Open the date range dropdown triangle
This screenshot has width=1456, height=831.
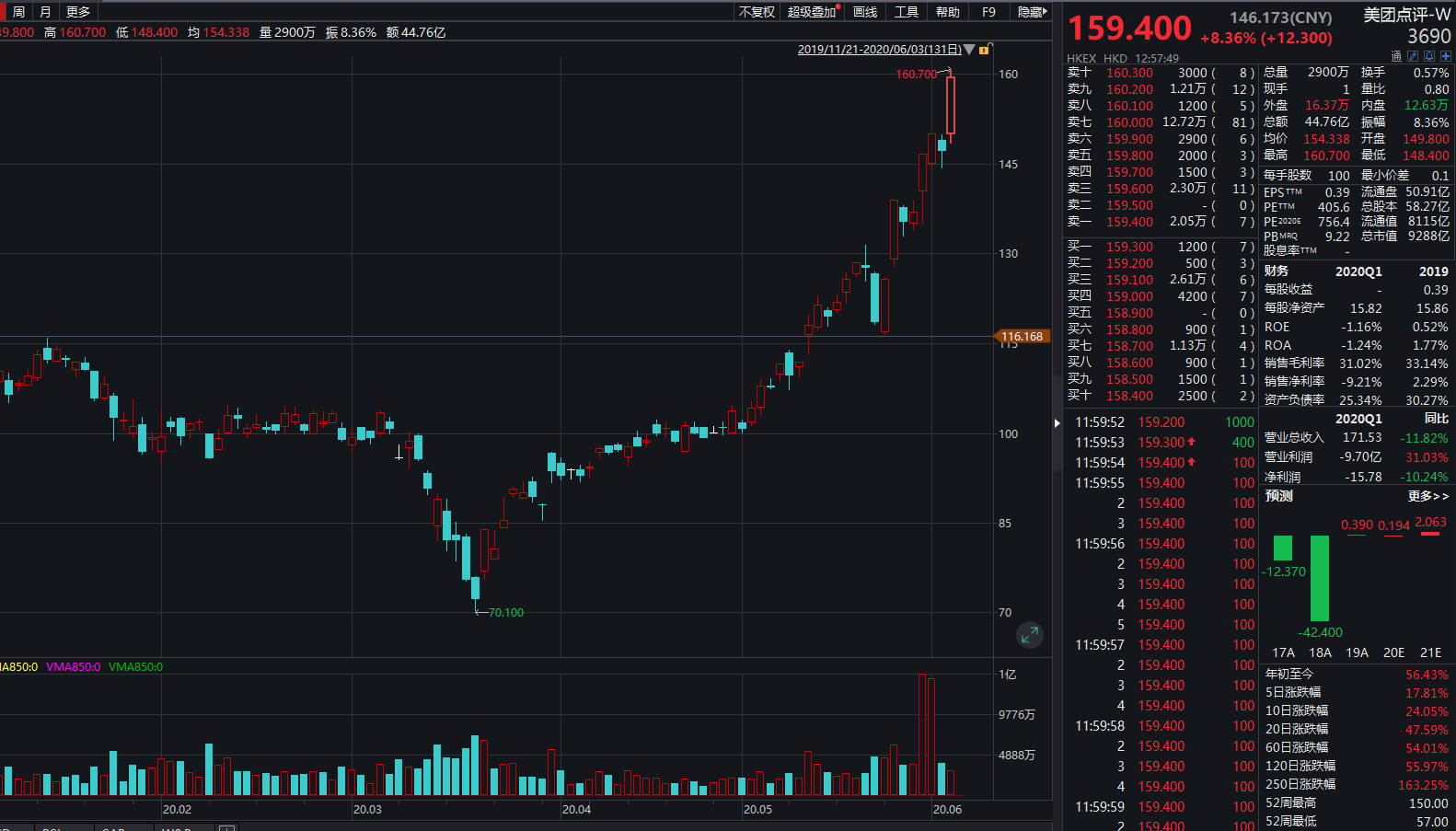(969, 50)
